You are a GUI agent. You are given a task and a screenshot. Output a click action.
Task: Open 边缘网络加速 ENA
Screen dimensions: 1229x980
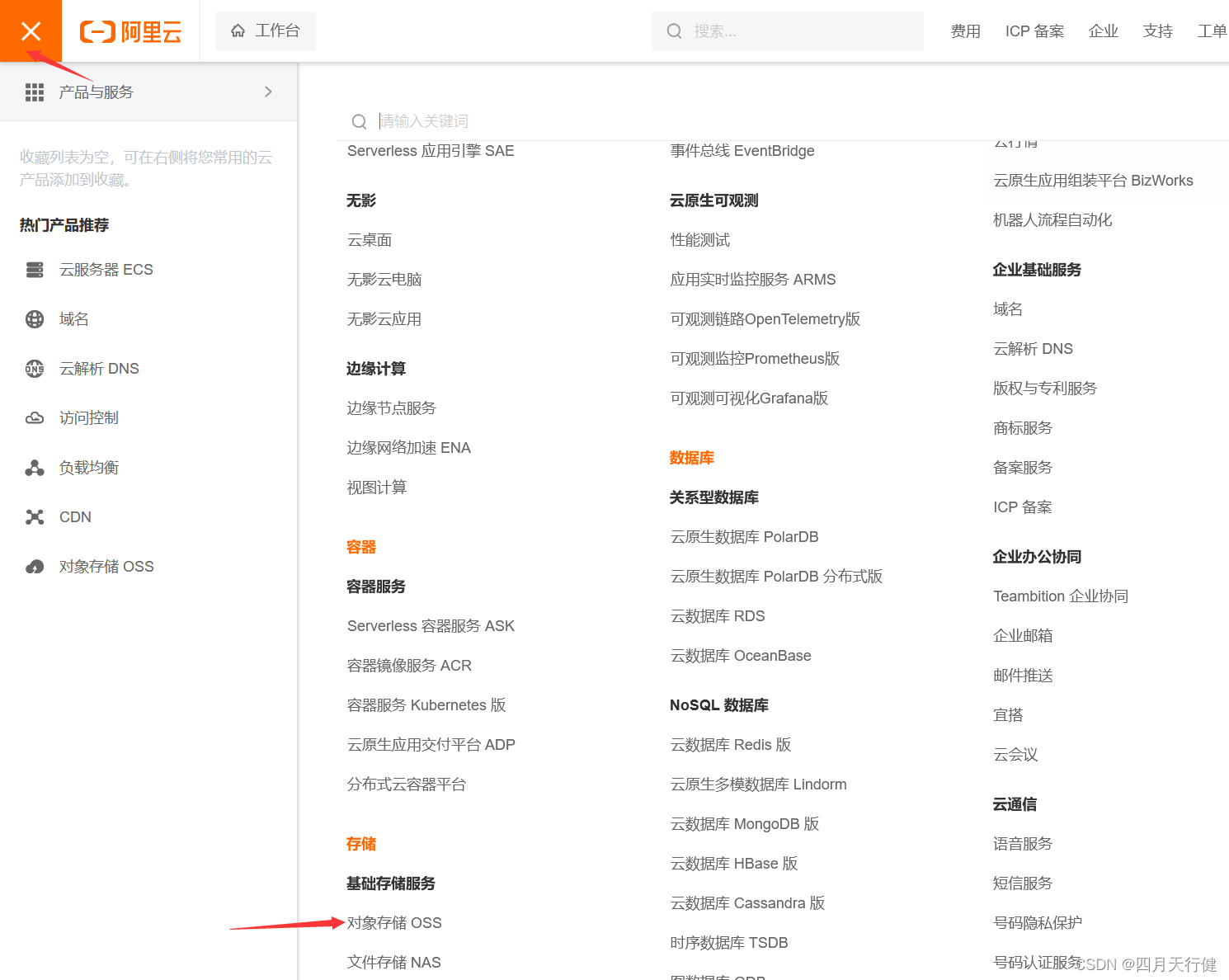coord(409,448)
